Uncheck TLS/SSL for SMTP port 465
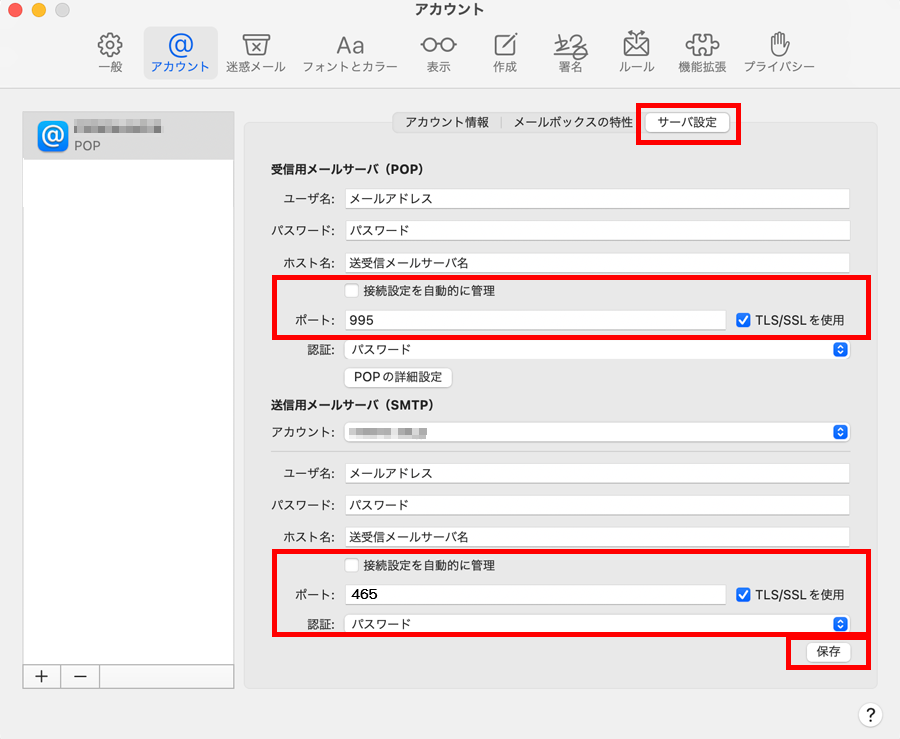 coord(743,594)
